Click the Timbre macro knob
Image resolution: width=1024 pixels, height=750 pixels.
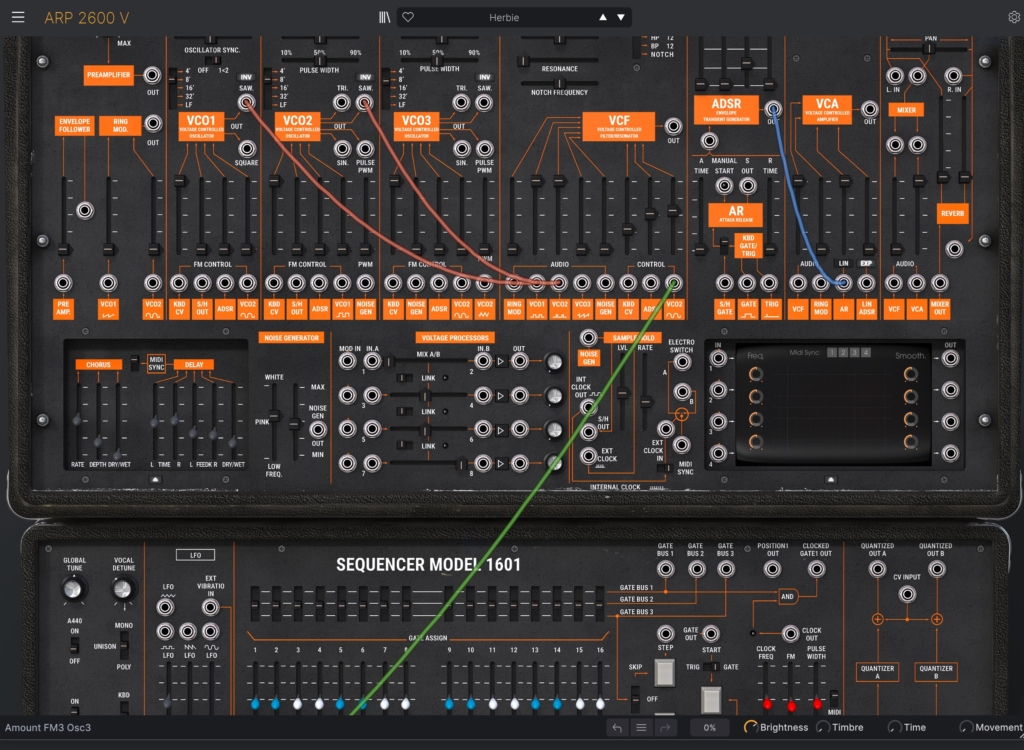click(823, 728)
